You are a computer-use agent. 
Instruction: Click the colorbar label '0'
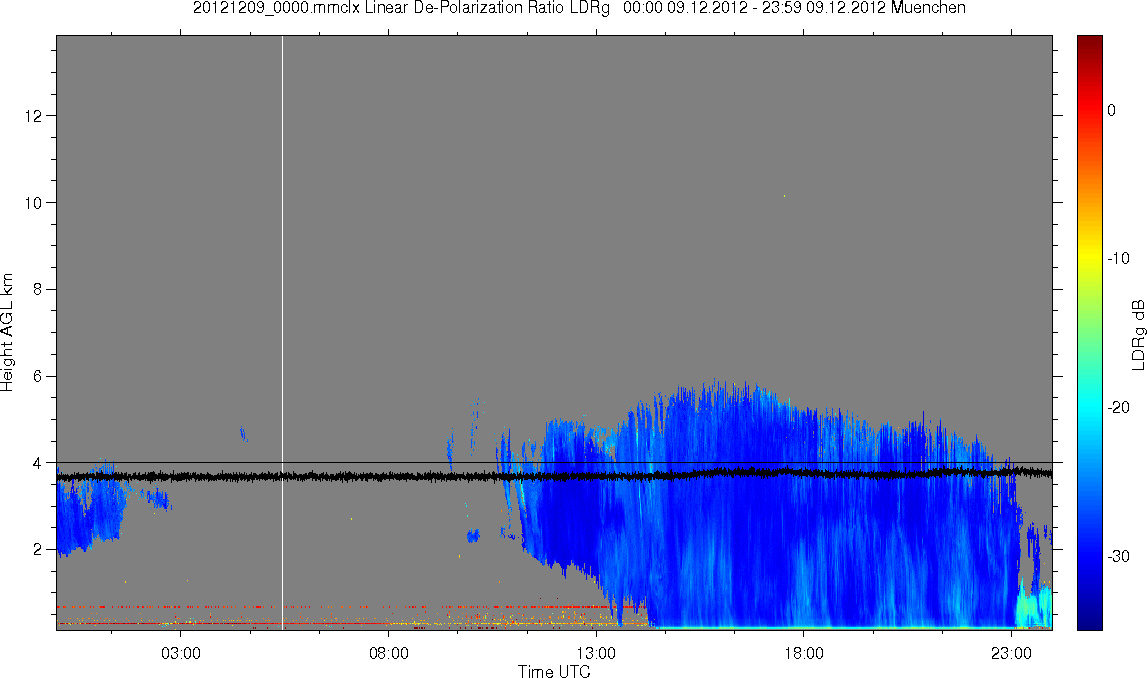[1112, 110]
